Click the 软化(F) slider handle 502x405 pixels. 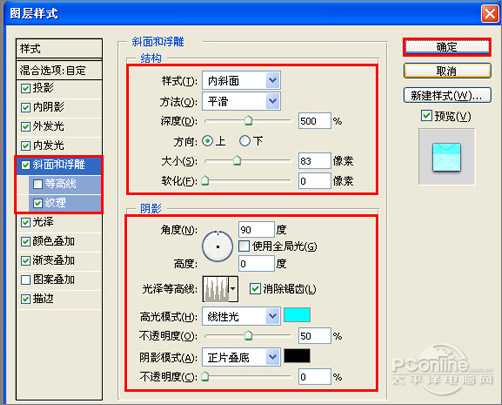[x=205, y=181]
